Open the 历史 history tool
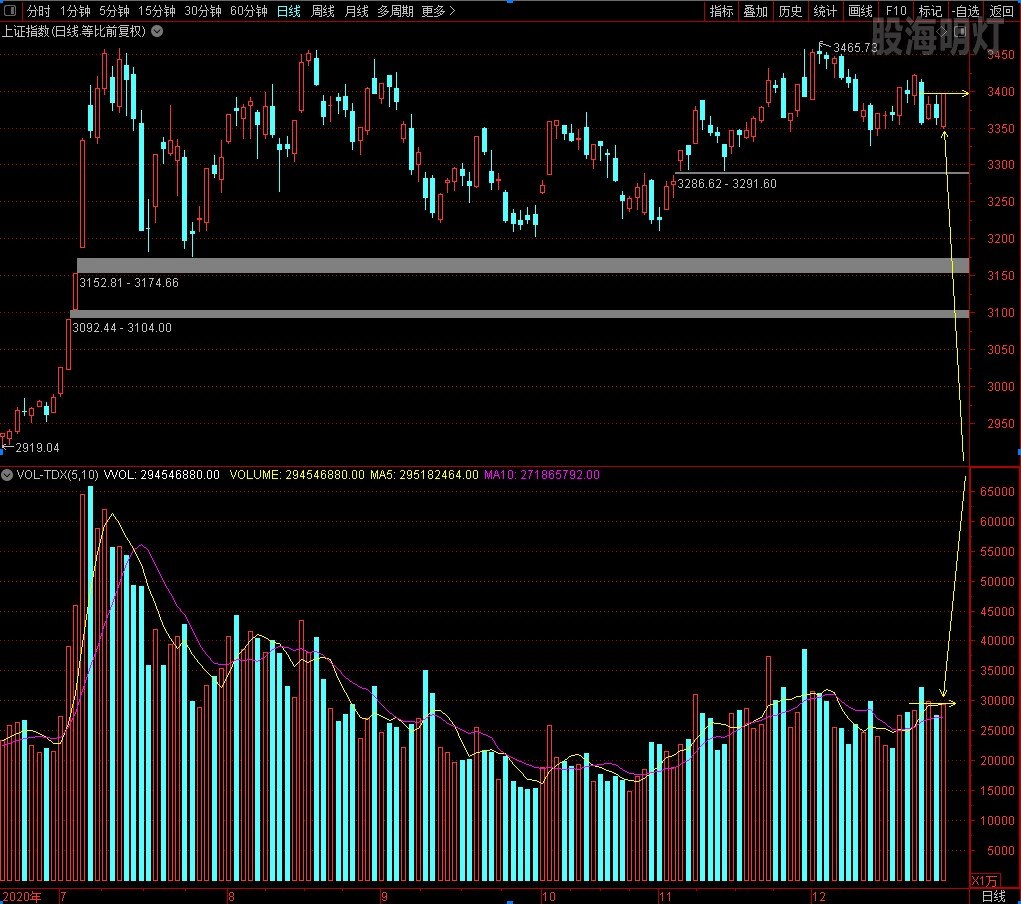 point(790,11)
